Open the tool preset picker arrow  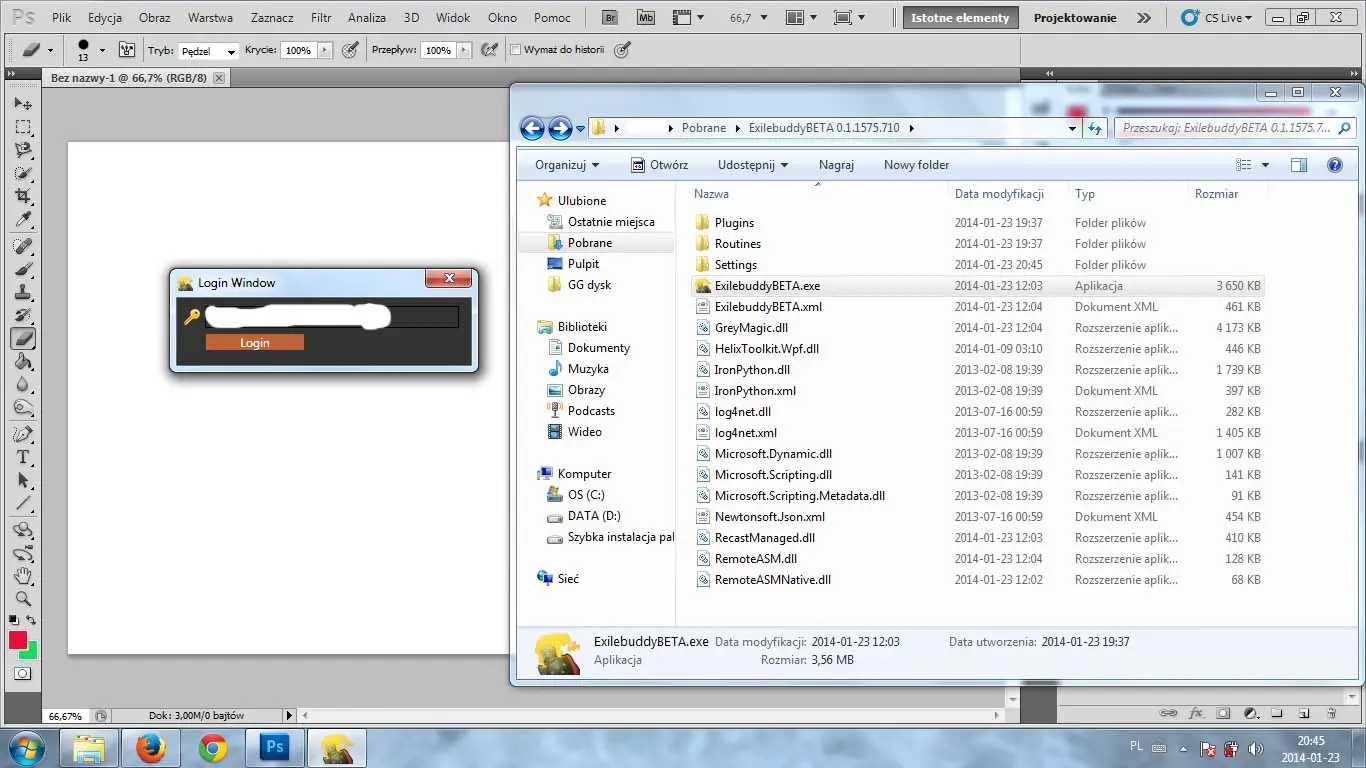[x=51, y=49]
